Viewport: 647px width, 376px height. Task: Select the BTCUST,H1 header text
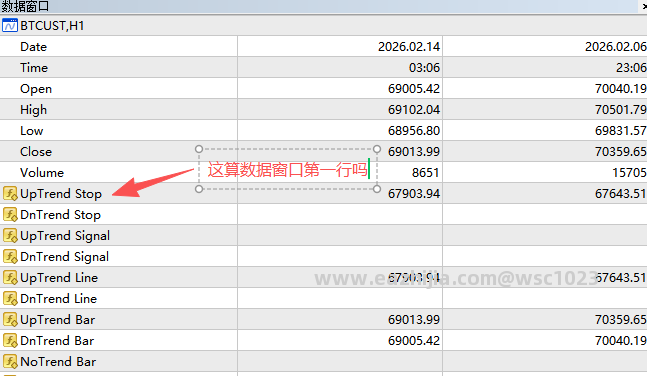52,26
